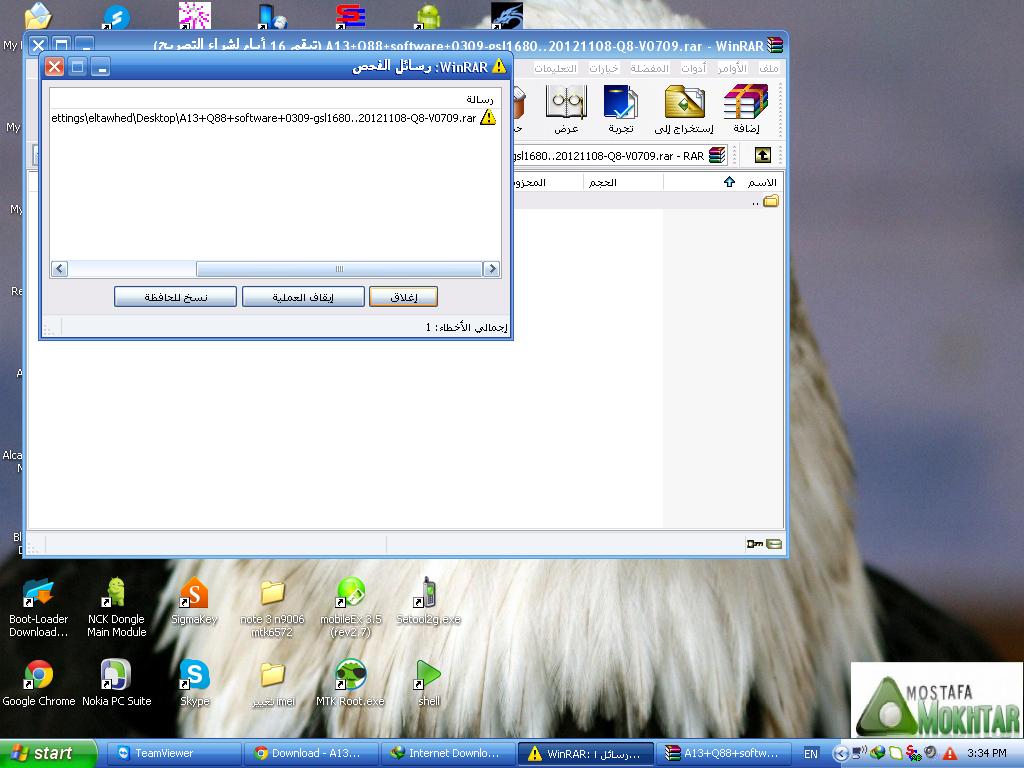Click the red triangle alert tray icon
The height and width of the screenshot is (768, 1024).
[950, 753]
